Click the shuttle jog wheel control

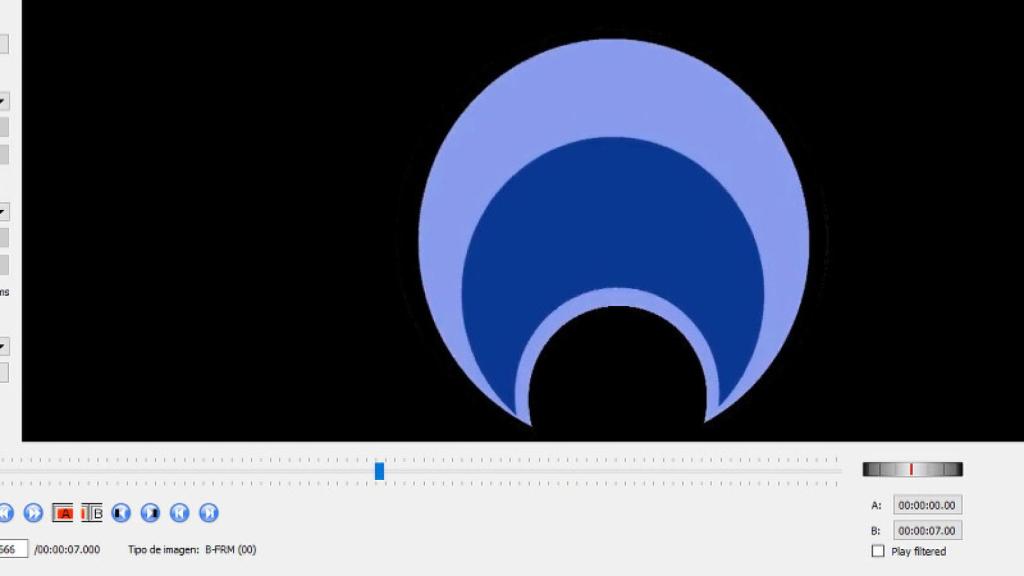point(912,467)
